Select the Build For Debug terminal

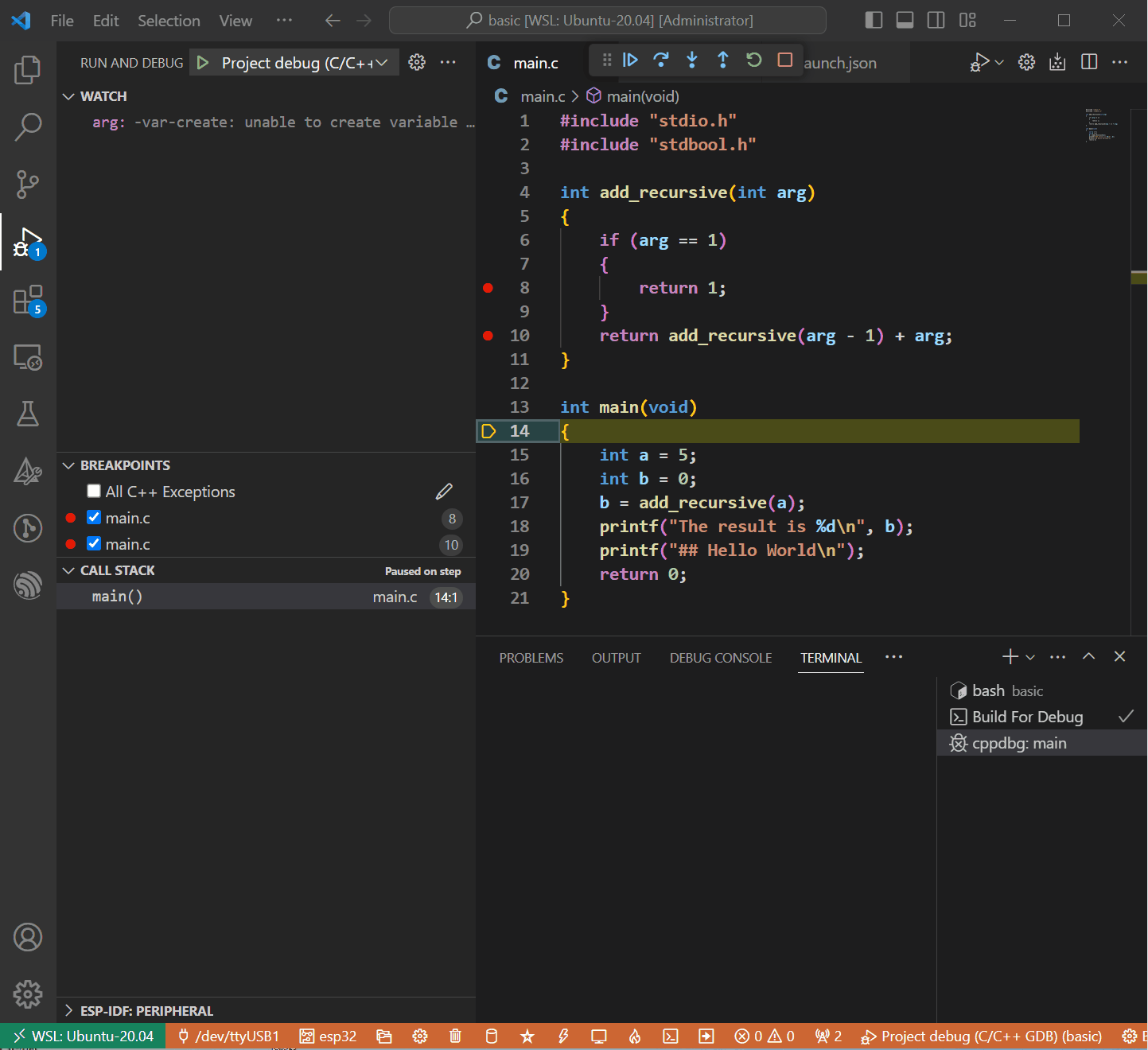(1027, 717)
